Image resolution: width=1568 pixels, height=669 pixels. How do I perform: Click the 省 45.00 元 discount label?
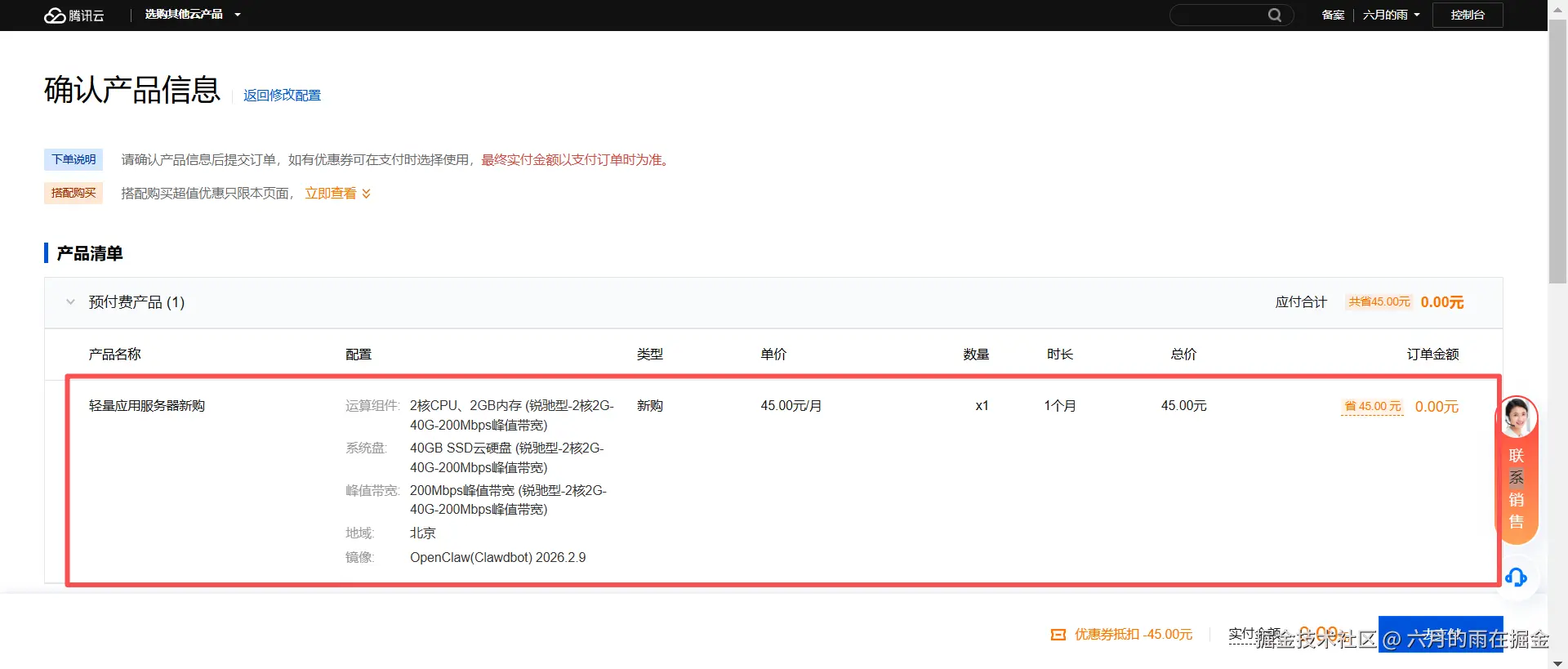[1372, 407]
